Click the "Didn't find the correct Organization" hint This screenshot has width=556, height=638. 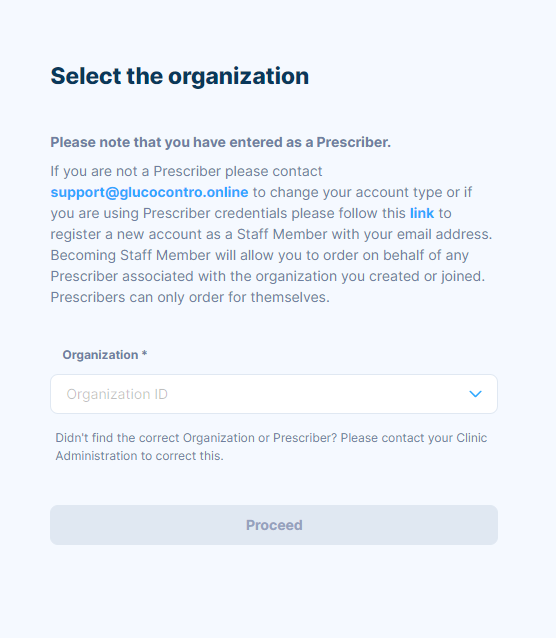pos(271,438)
